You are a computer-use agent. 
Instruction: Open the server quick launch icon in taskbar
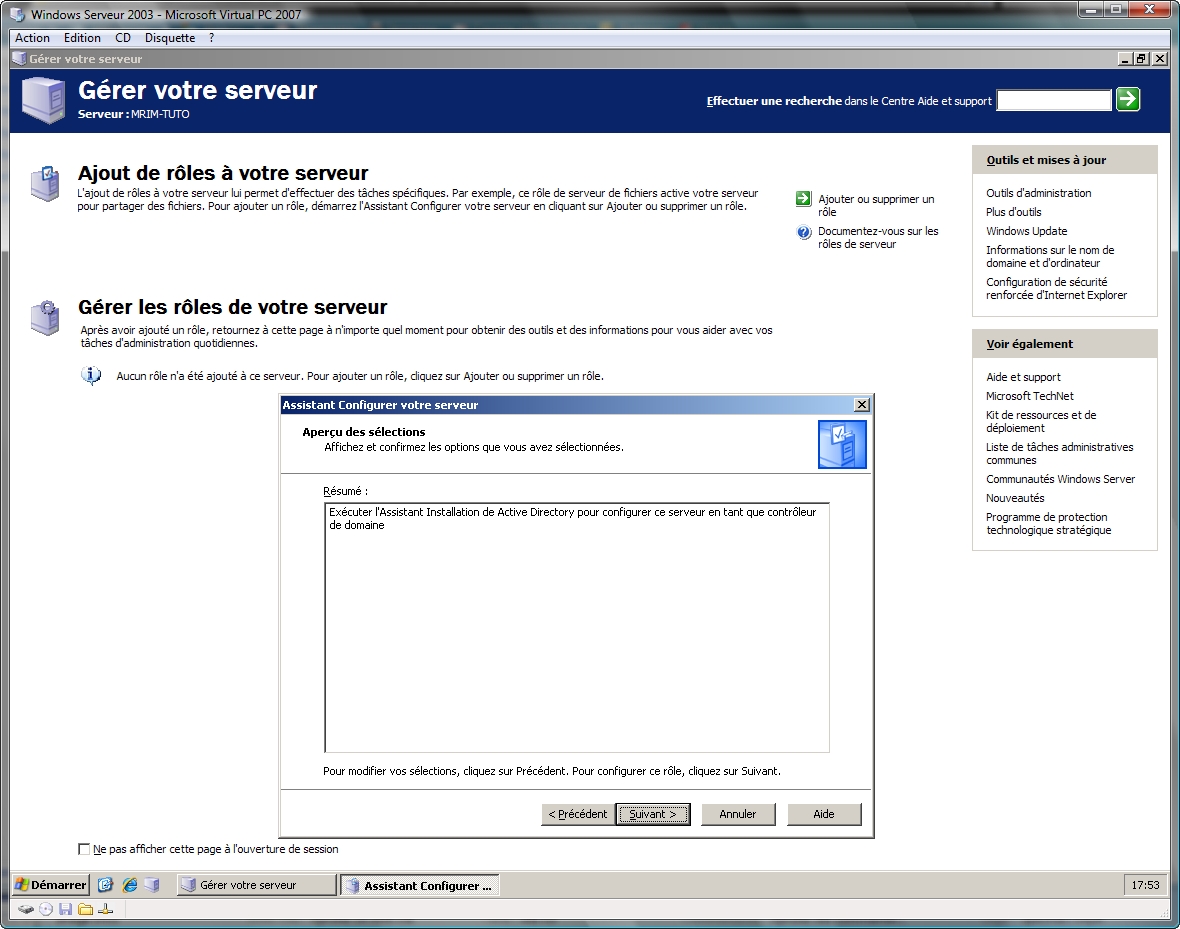click(x=153, y=885)
